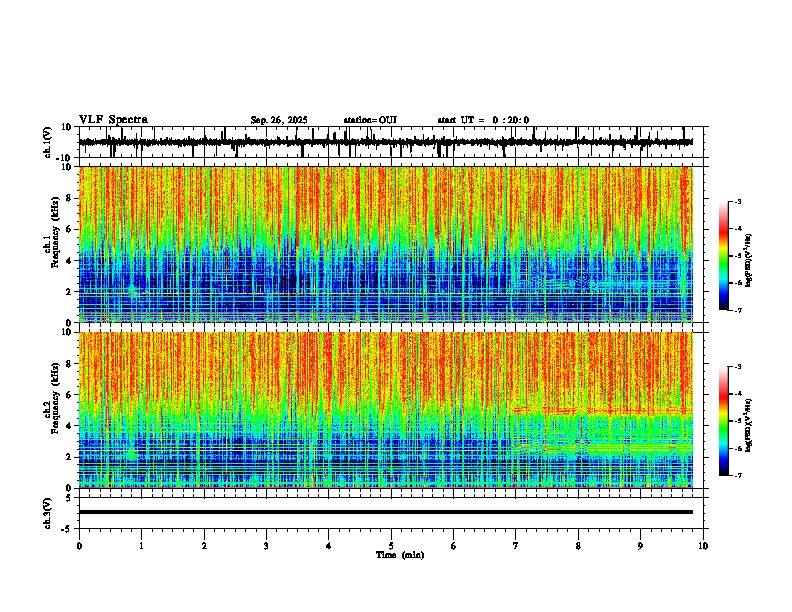Click the "-3" label on ch.1 color bar
This screenshot has width=792, height=612.
(738, 201)
